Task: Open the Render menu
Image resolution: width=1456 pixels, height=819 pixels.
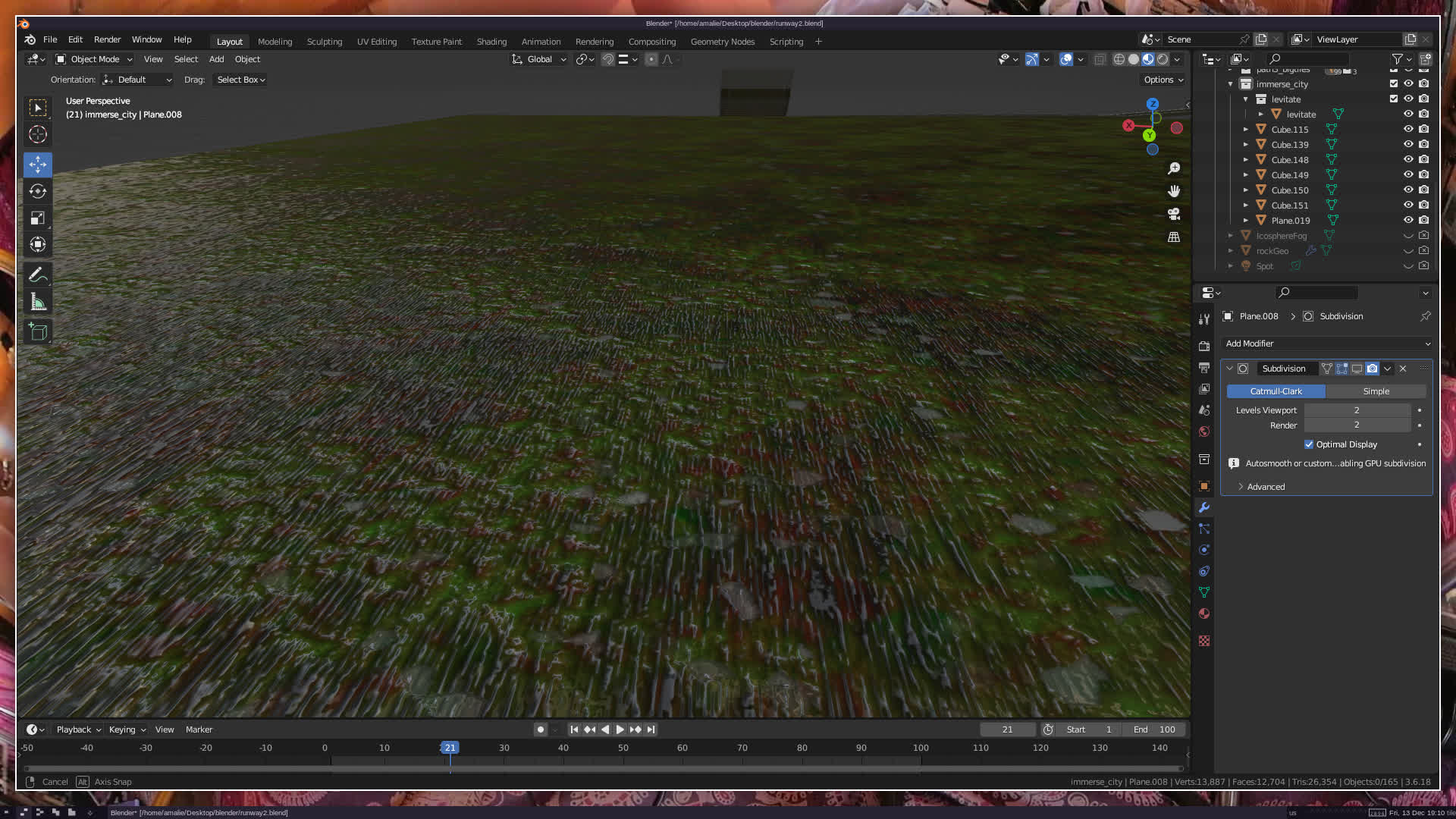Action: pyautogui.click(x=107, y=39)
